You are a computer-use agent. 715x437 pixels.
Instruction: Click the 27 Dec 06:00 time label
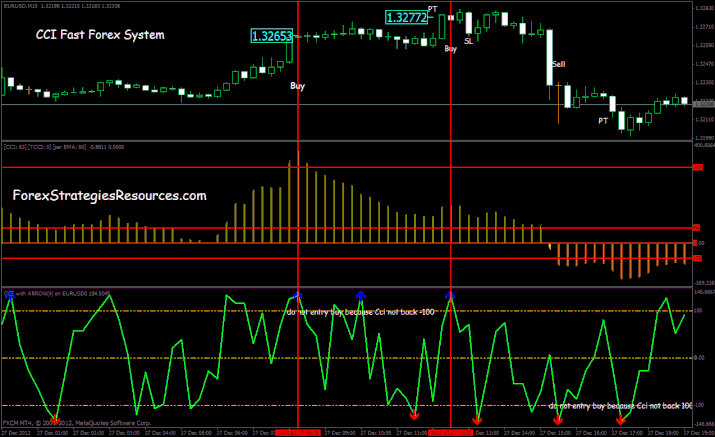[232, 432]
